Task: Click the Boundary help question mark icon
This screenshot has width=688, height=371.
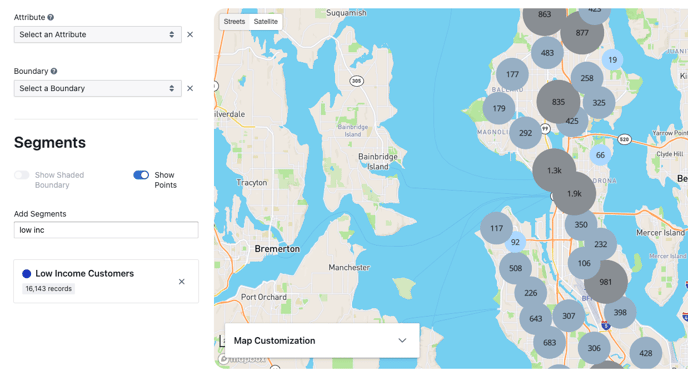Action: tap(54, 71)
